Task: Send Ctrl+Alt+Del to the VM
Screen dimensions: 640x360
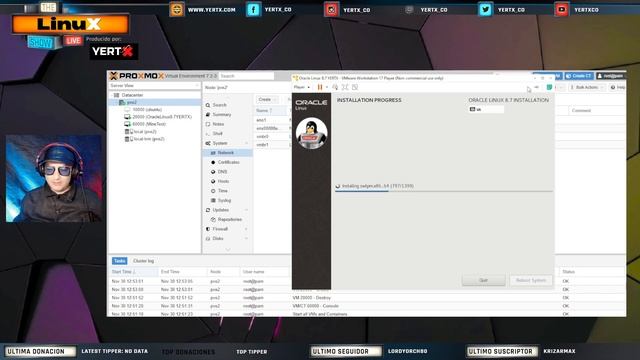Action: [335, 87]
